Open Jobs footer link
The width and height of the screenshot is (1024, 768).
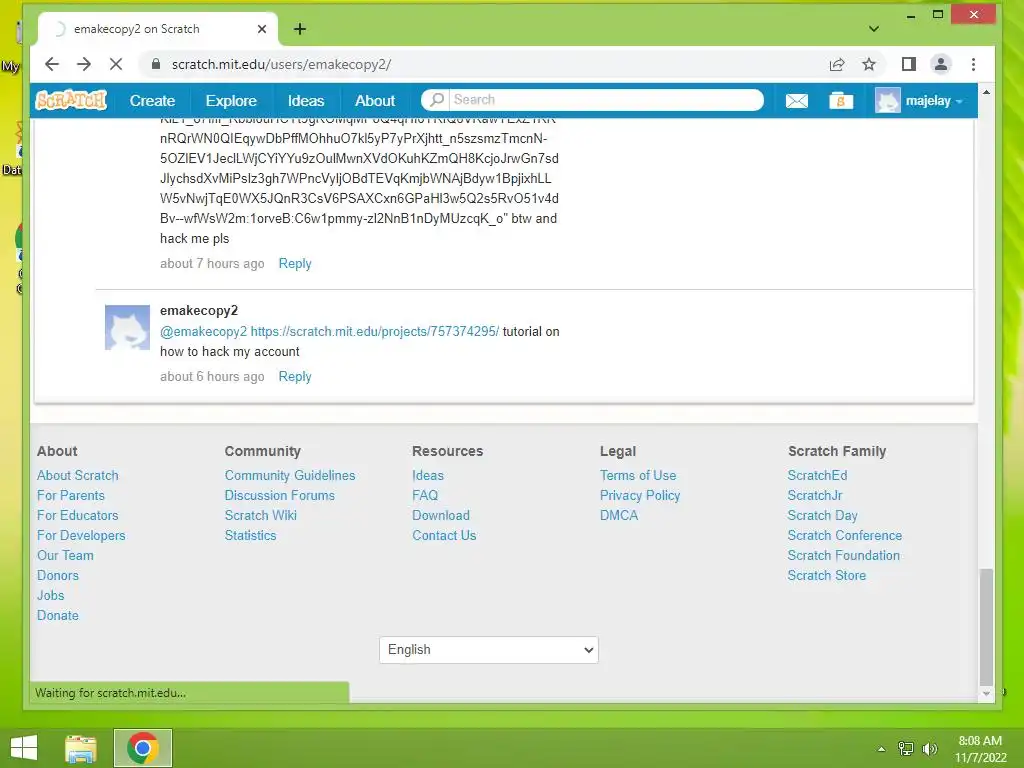(x=50, y=595)
